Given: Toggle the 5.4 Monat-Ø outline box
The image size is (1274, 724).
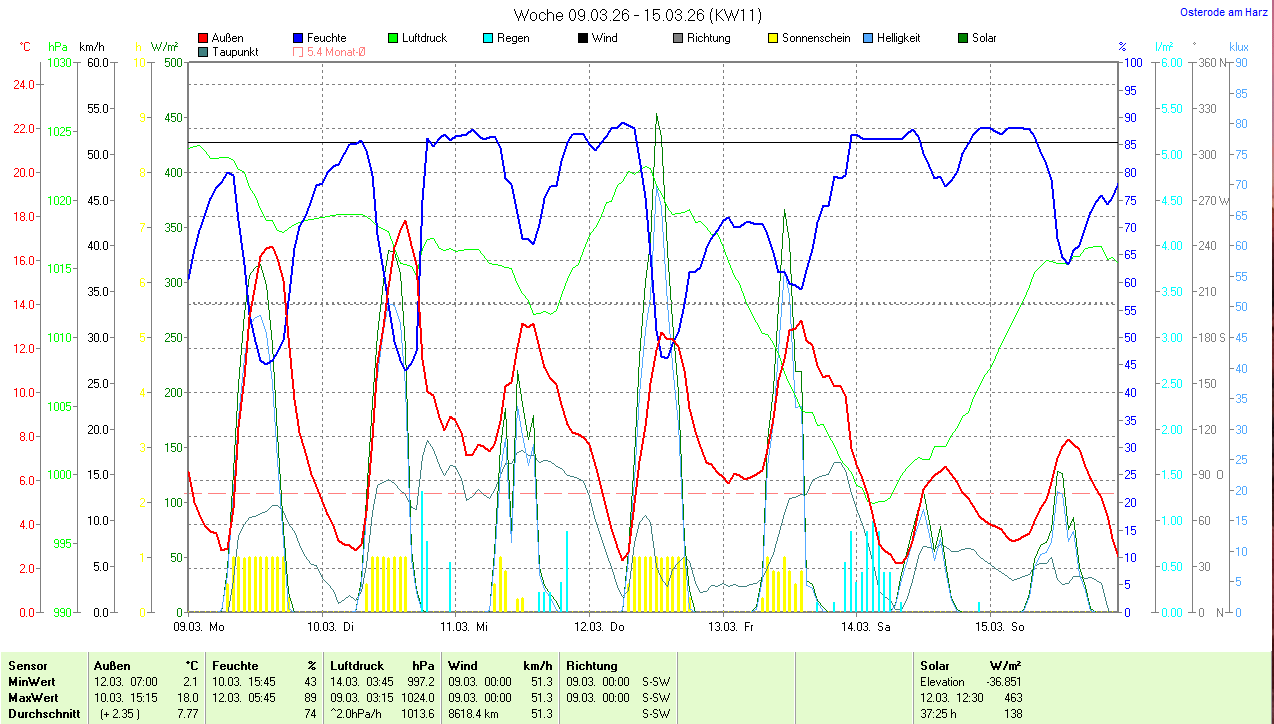Looking at the screenshot, I should 299,51.
